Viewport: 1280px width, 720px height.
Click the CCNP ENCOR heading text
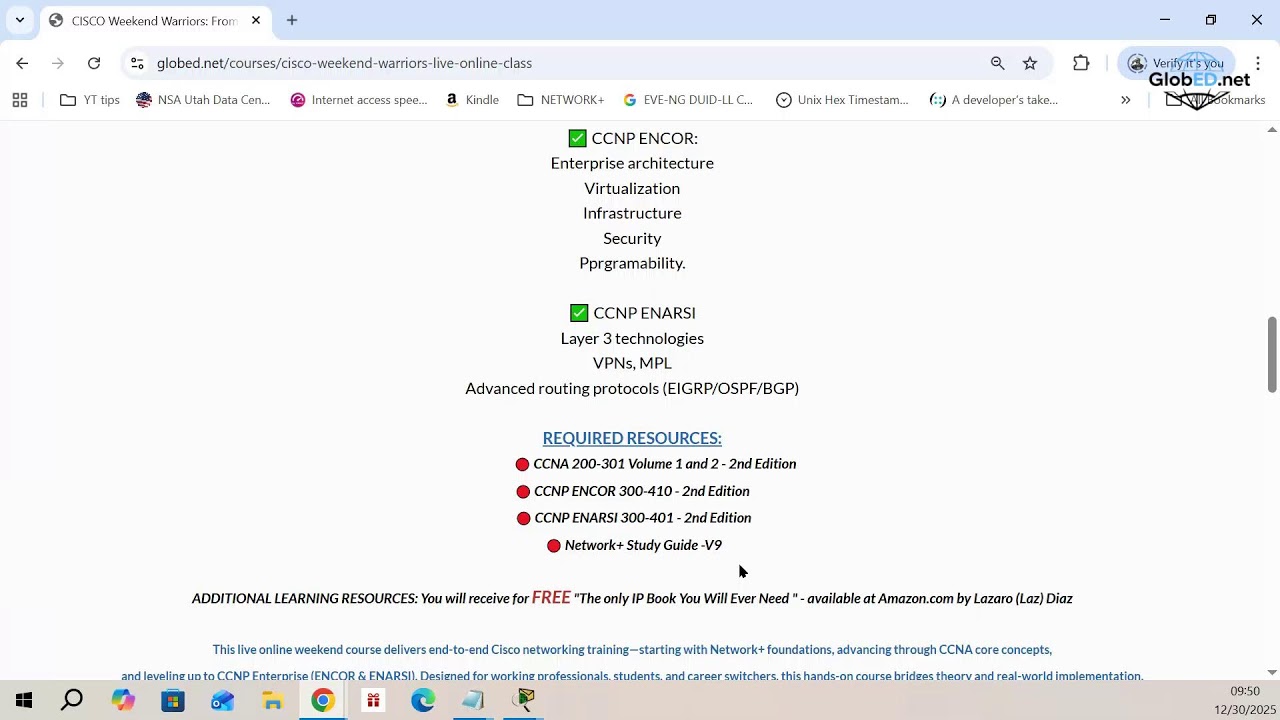644,138
